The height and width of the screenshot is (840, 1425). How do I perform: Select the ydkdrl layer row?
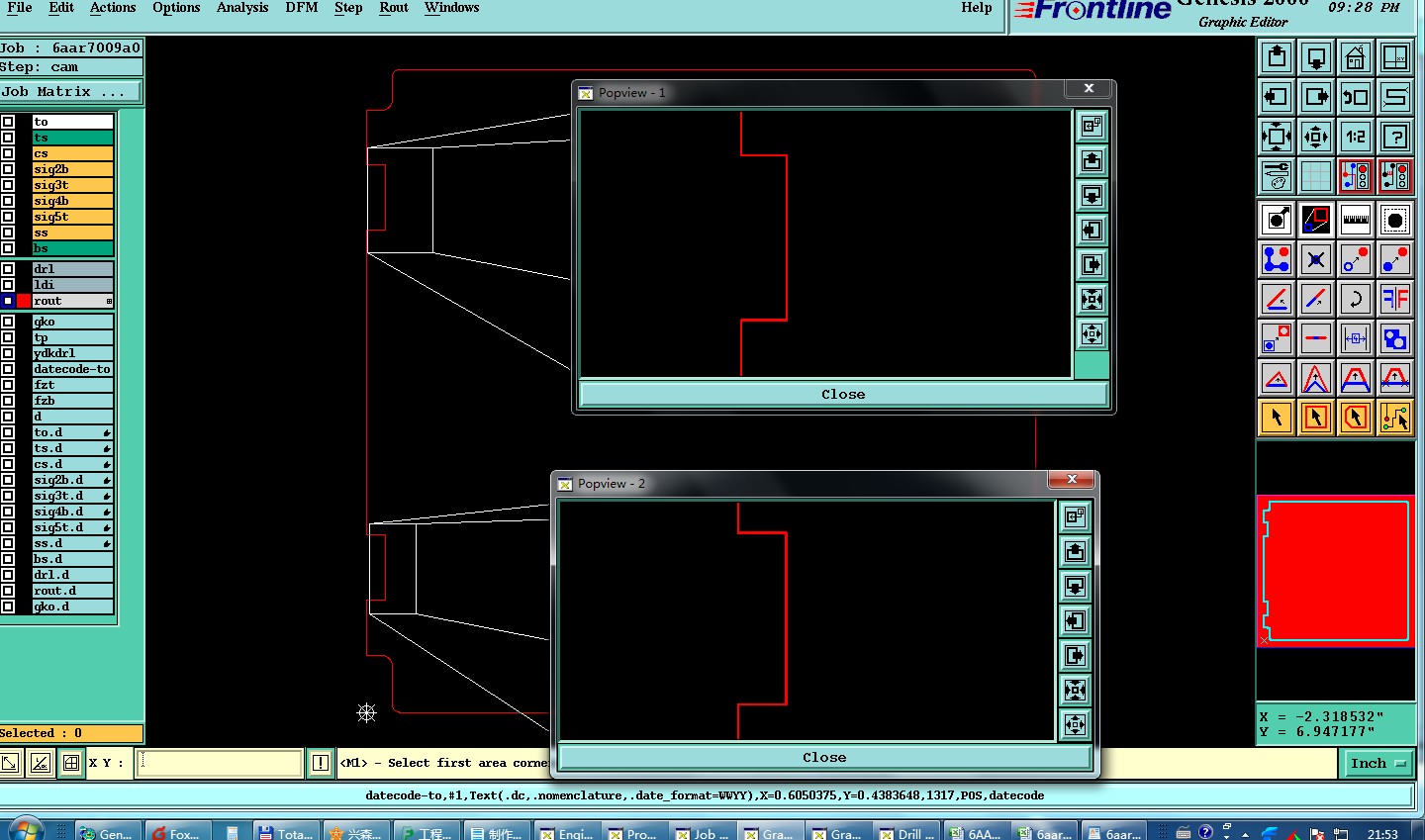(73, 353)
